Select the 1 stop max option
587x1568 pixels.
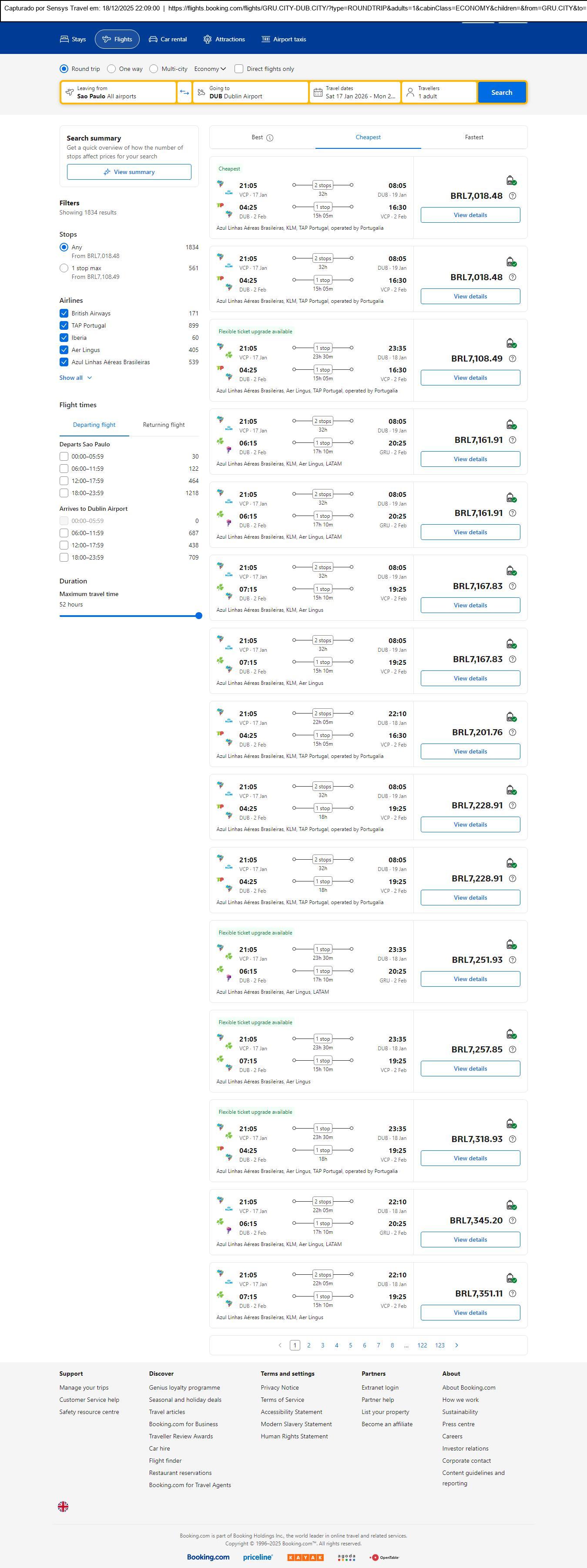tap(64, 268)
